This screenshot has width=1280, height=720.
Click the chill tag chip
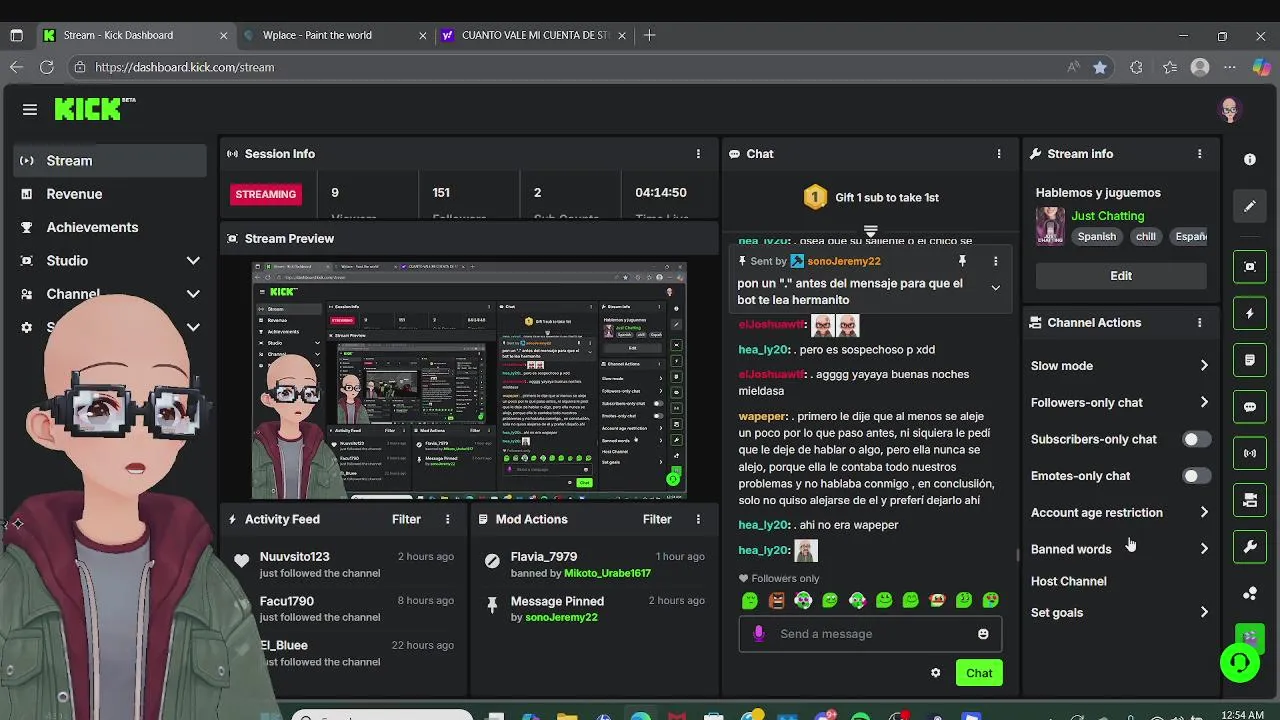[1146, 237]
